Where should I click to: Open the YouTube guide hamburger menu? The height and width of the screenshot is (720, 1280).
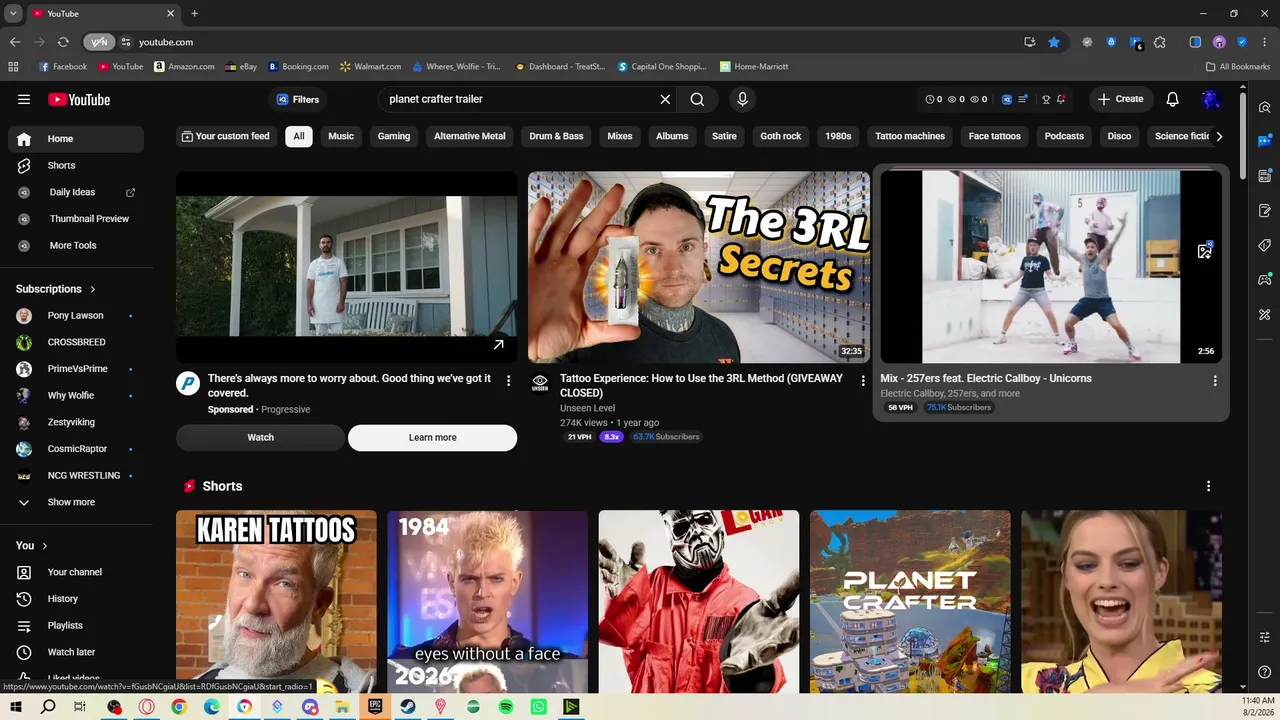click(24, 99)
